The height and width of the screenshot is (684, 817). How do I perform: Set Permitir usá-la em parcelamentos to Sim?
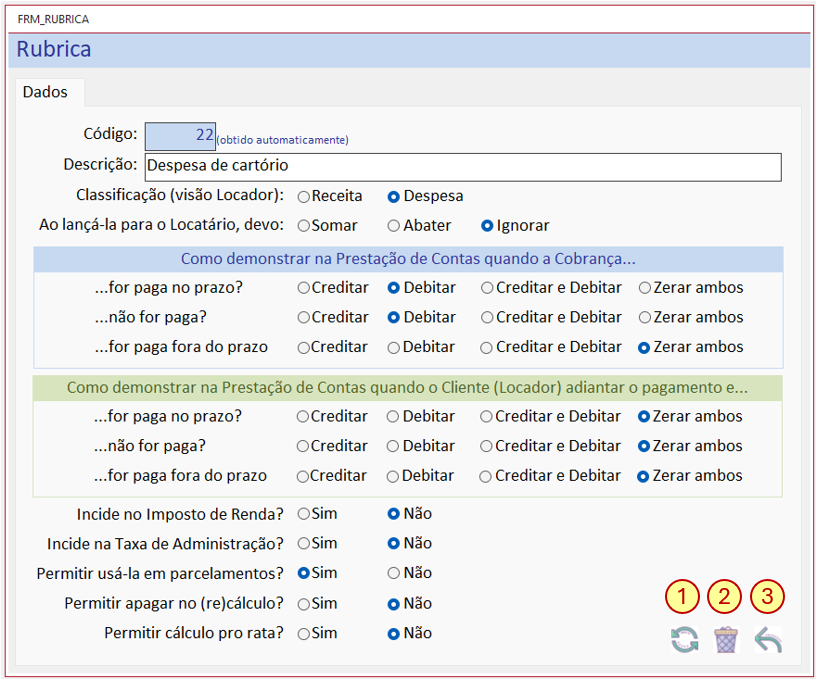coord(304,574)
